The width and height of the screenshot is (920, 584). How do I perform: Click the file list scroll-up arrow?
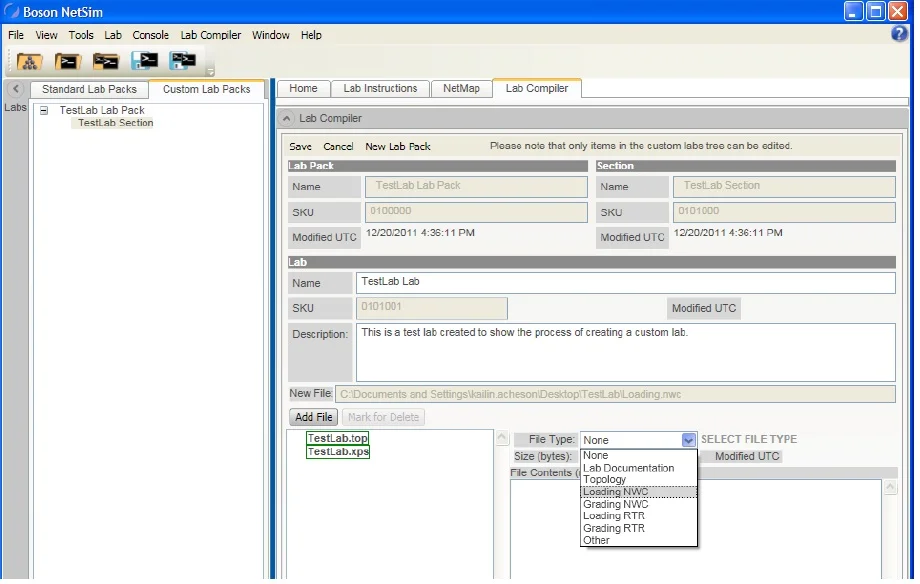click(502, 437)
